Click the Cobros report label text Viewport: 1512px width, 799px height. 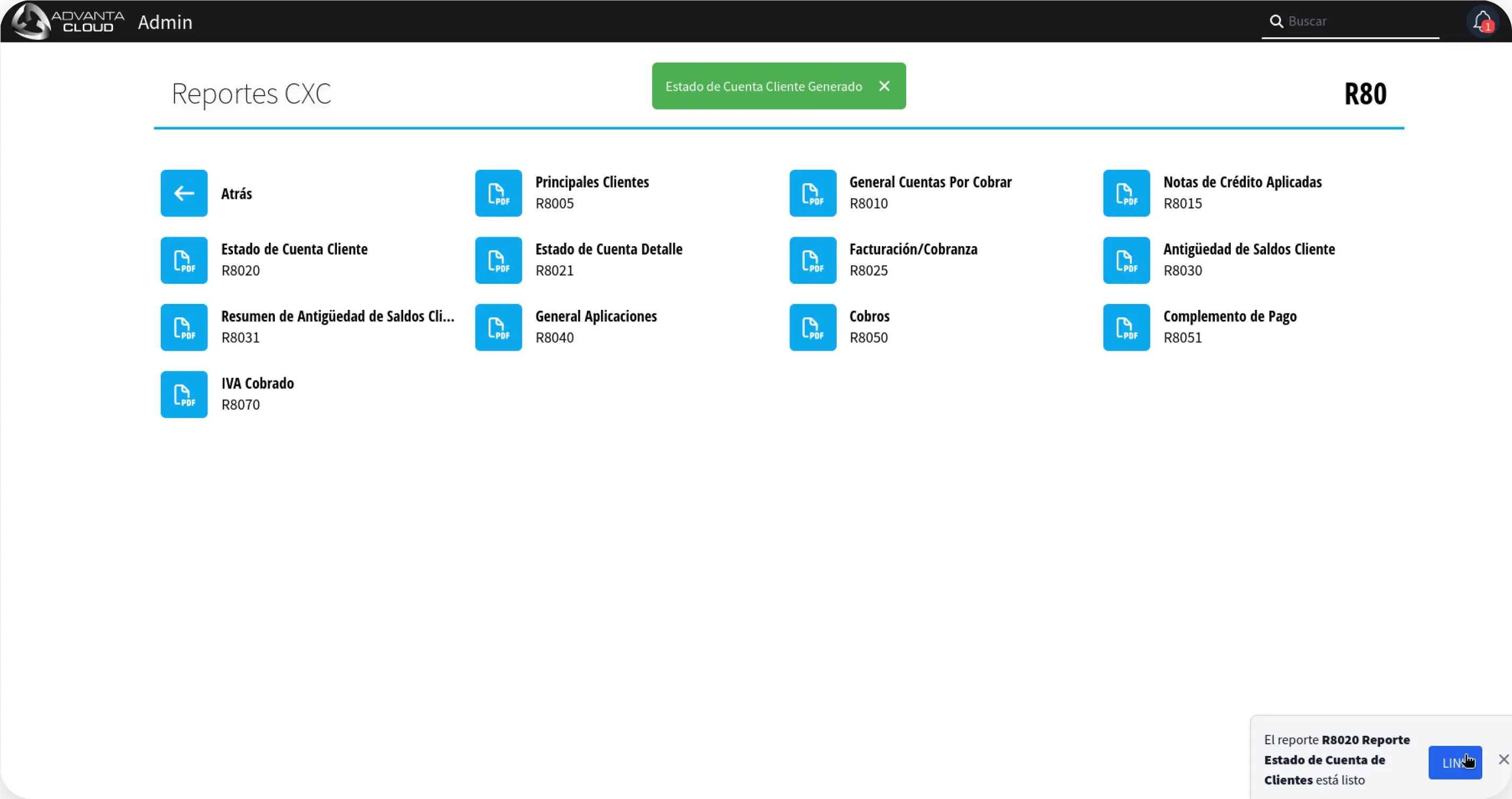point(868,316)
